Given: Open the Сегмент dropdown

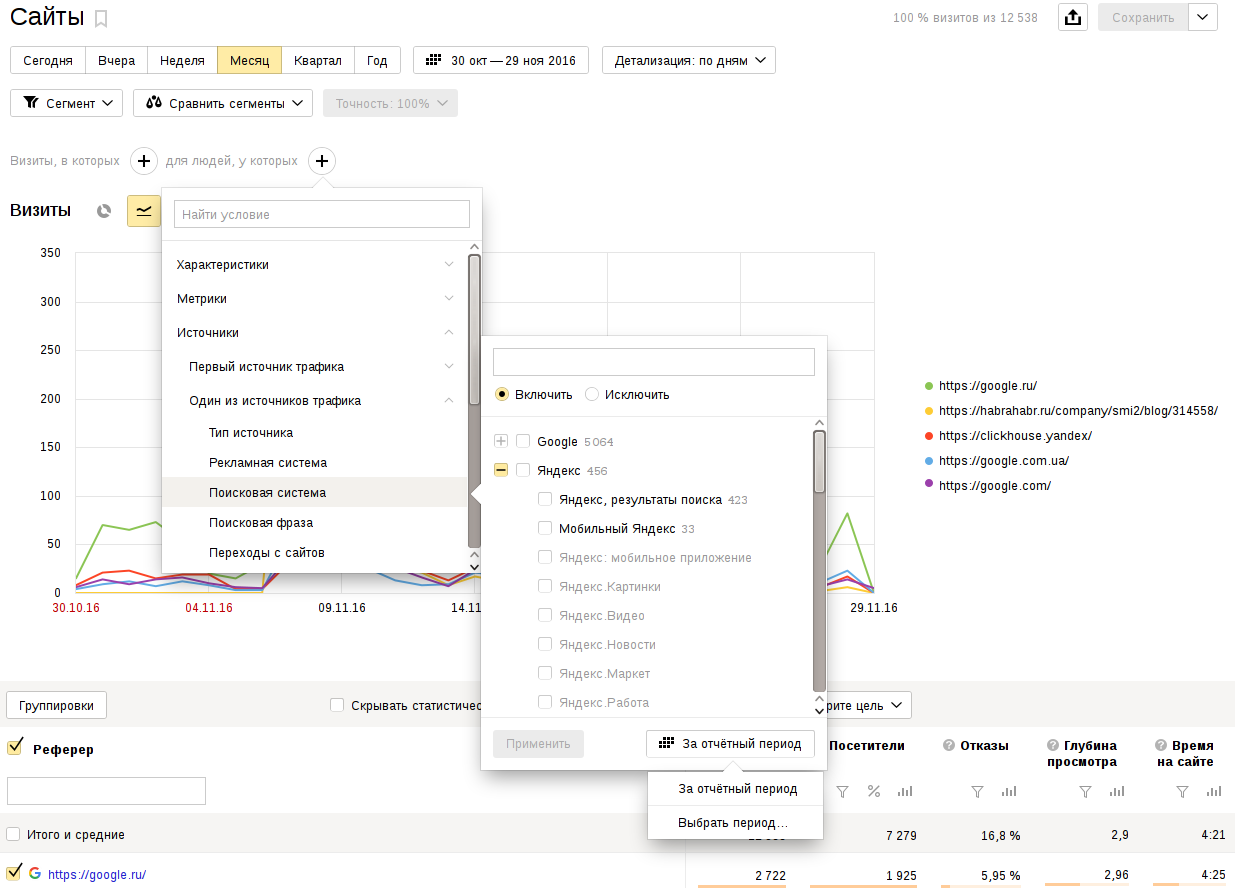Looking at the screenshot, I should [x=66, y=103].
